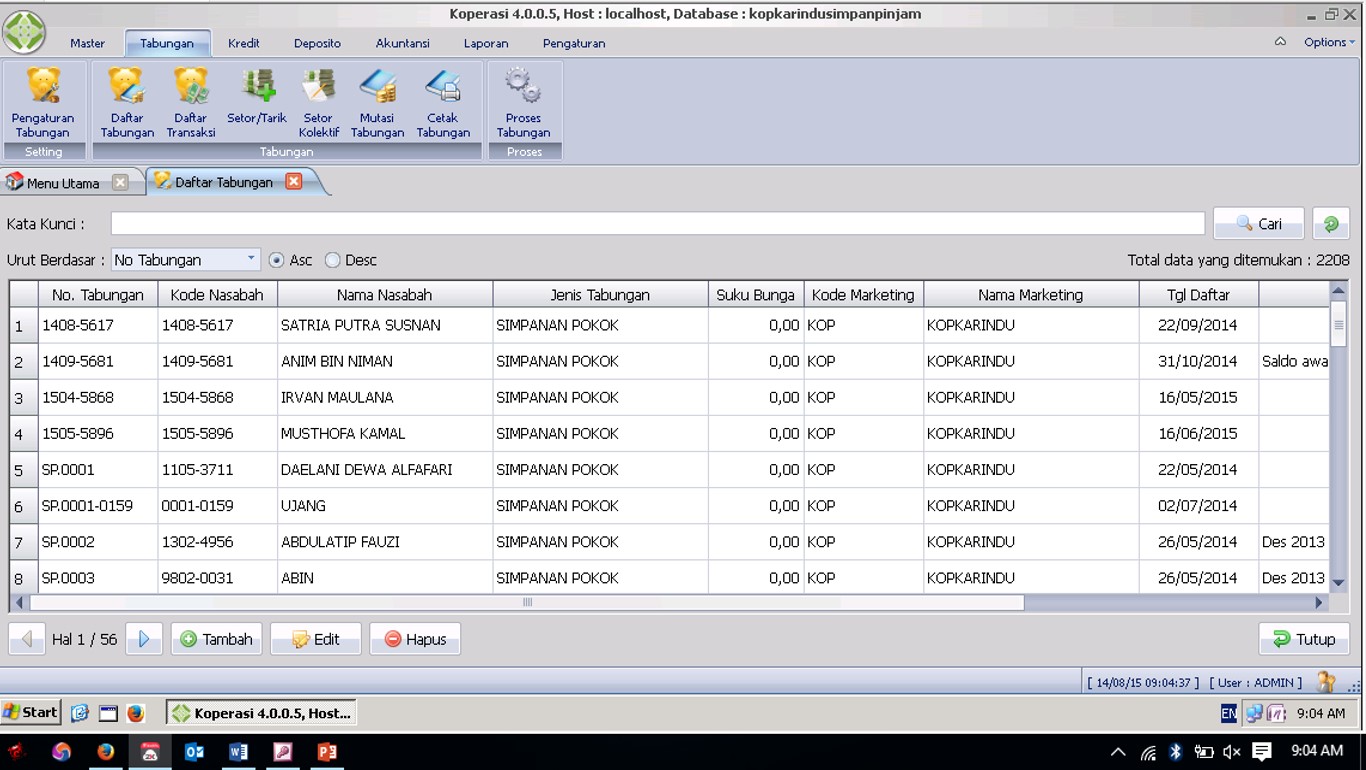Open Daftar Transaksi ribbon icon
Viewport: 1366px width, 770px height.
[x=191, y=102]
